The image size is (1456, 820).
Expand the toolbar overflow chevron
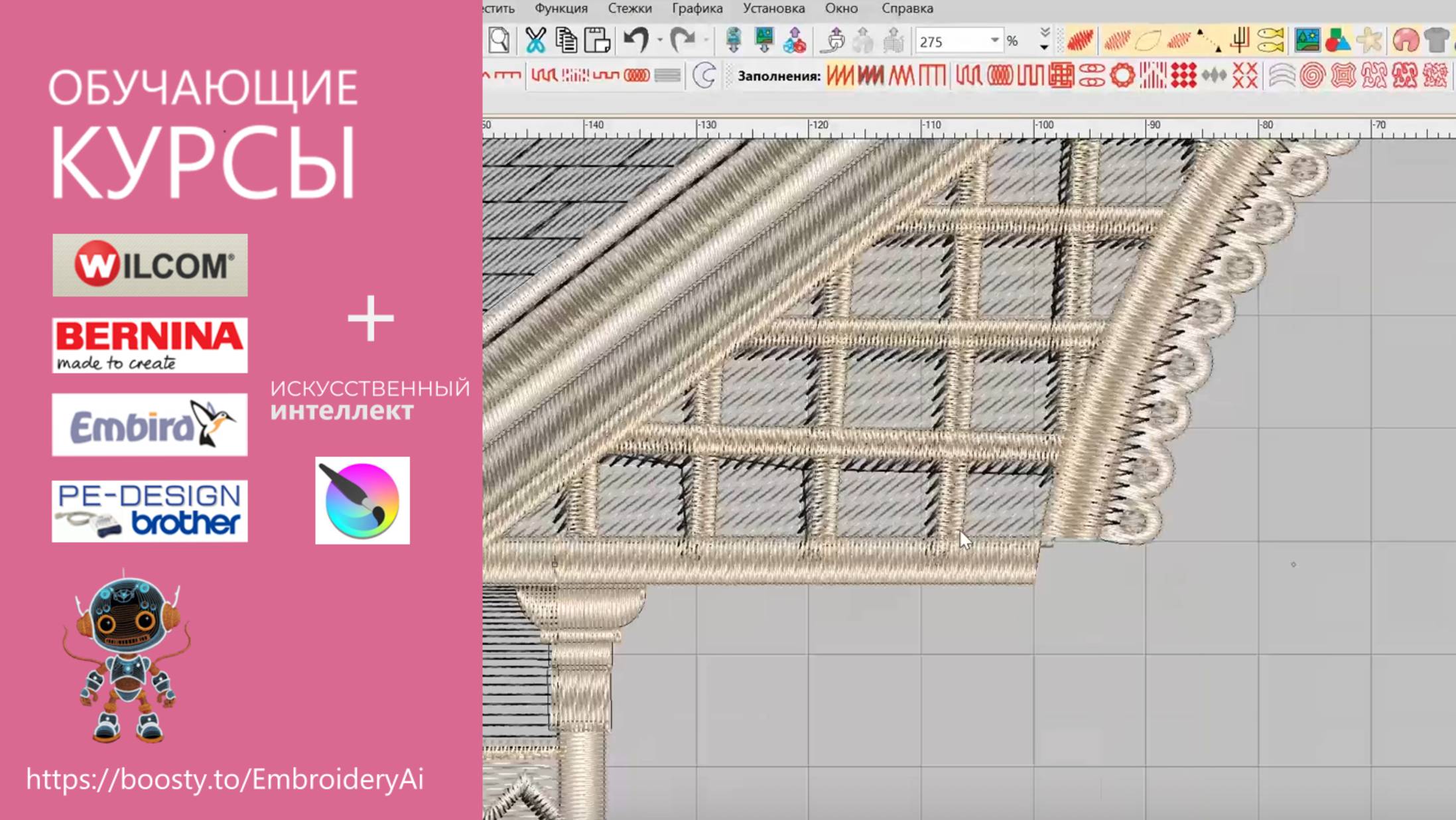pyautogui.click(x=1045, y=40)
